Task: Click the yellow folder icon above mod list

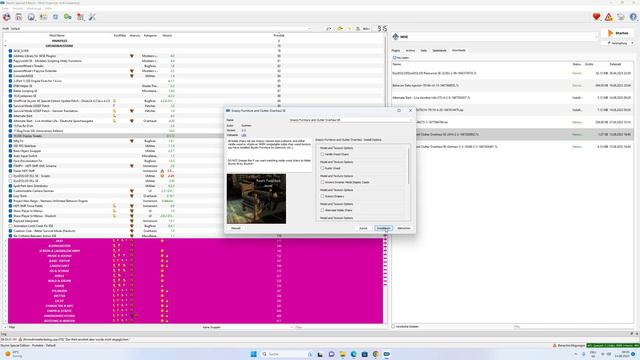Action: point(340,29)
